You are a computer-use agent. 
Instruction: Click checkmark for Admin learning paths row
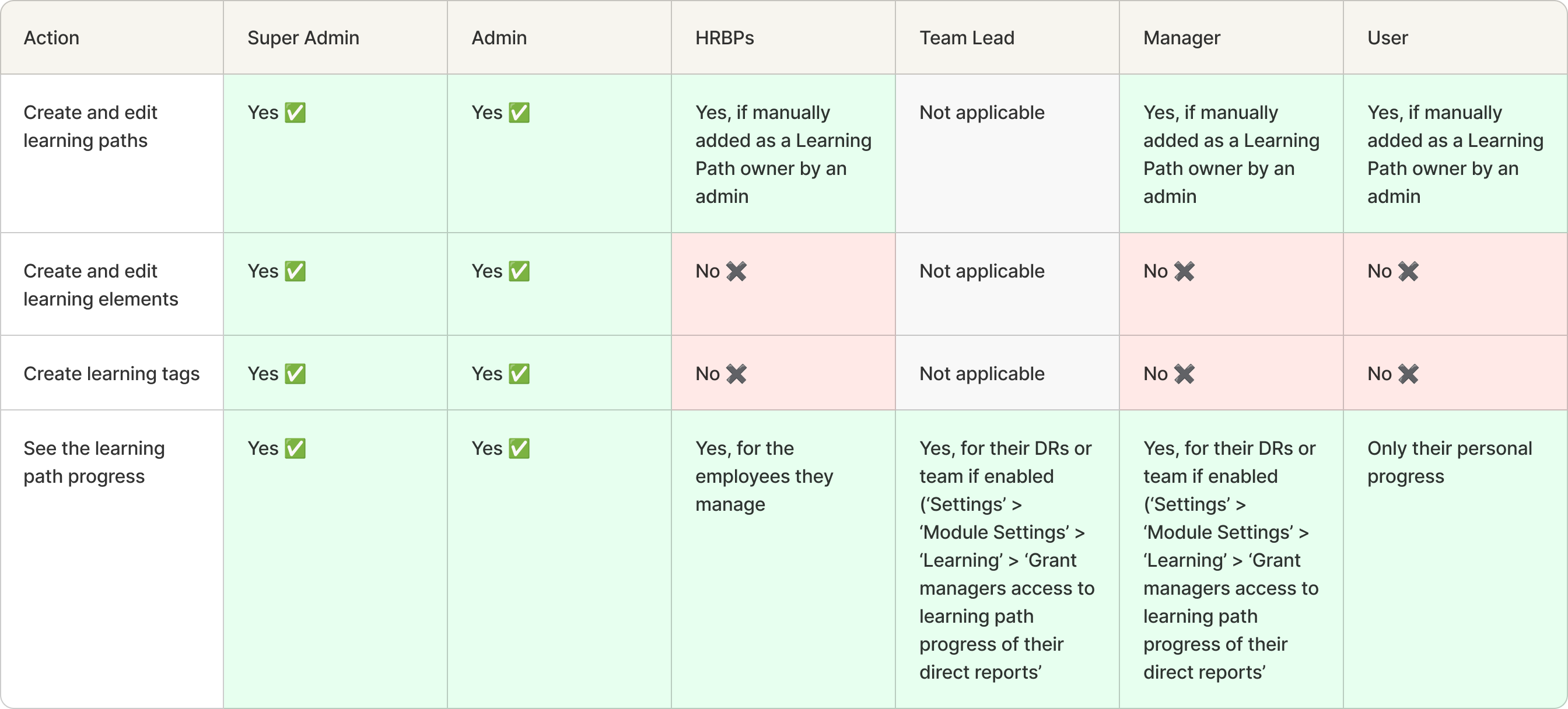click(519, 113)
